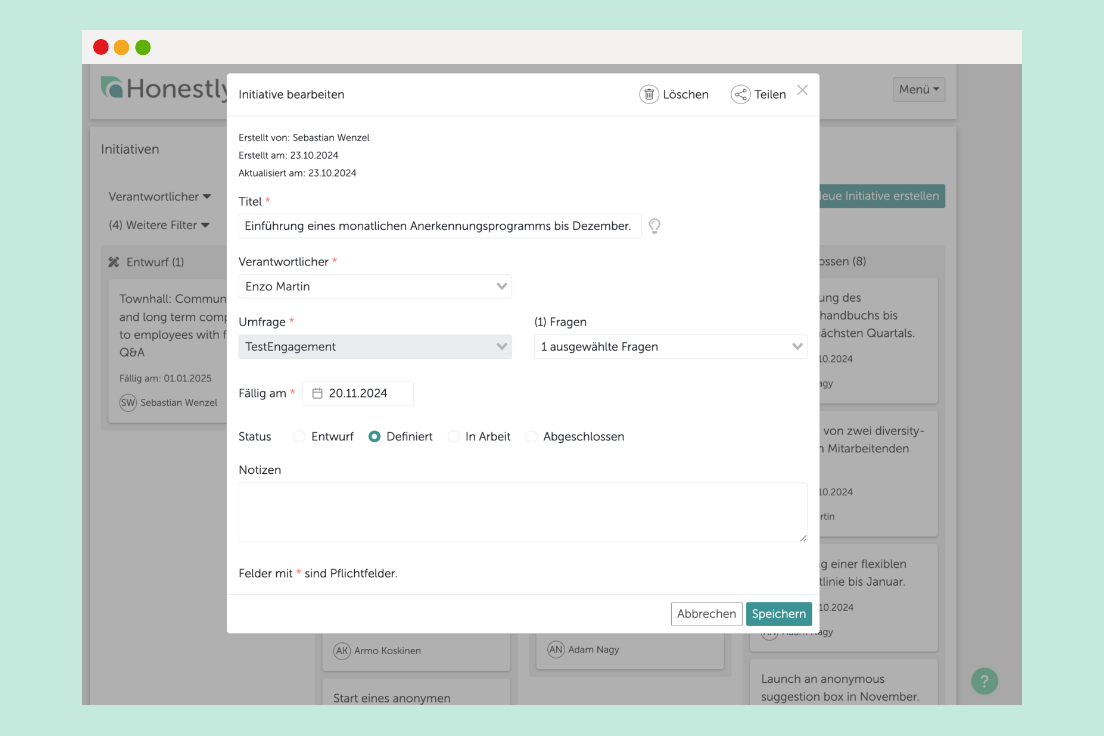This screenshot has width=1104, height=736.
Task: Click the Fällig am date field 20.11.2024
Action: tap(358, 393)
